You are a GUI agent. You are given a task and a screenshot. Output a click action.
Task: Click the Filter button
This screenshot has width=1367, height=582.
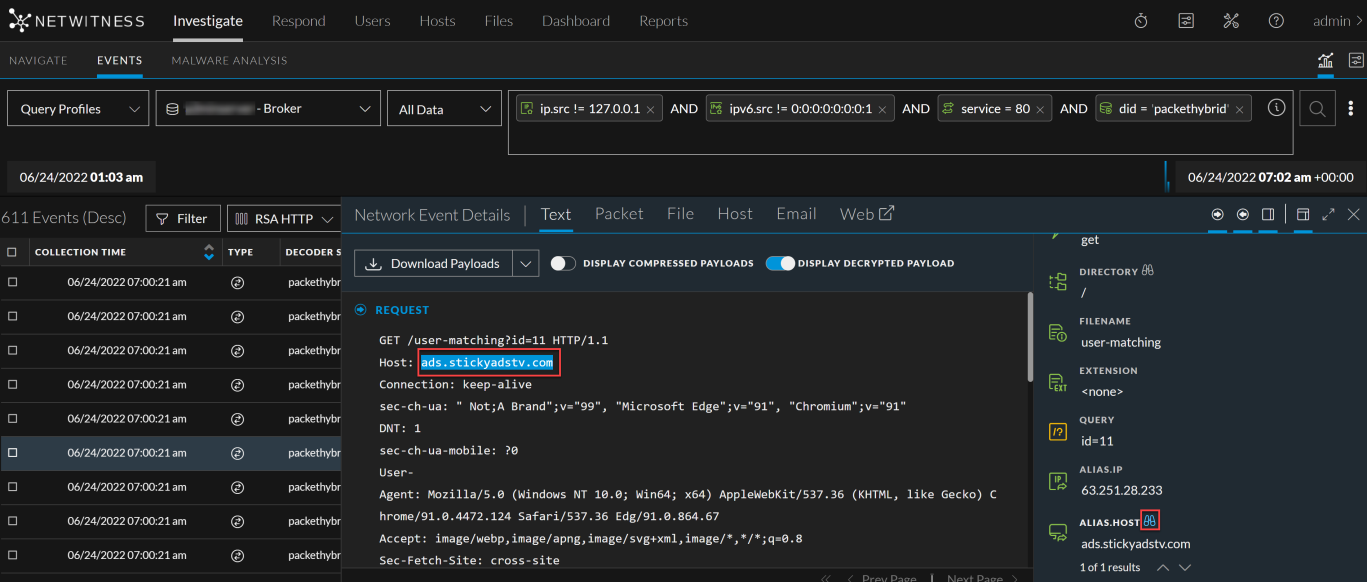[182, 219]
